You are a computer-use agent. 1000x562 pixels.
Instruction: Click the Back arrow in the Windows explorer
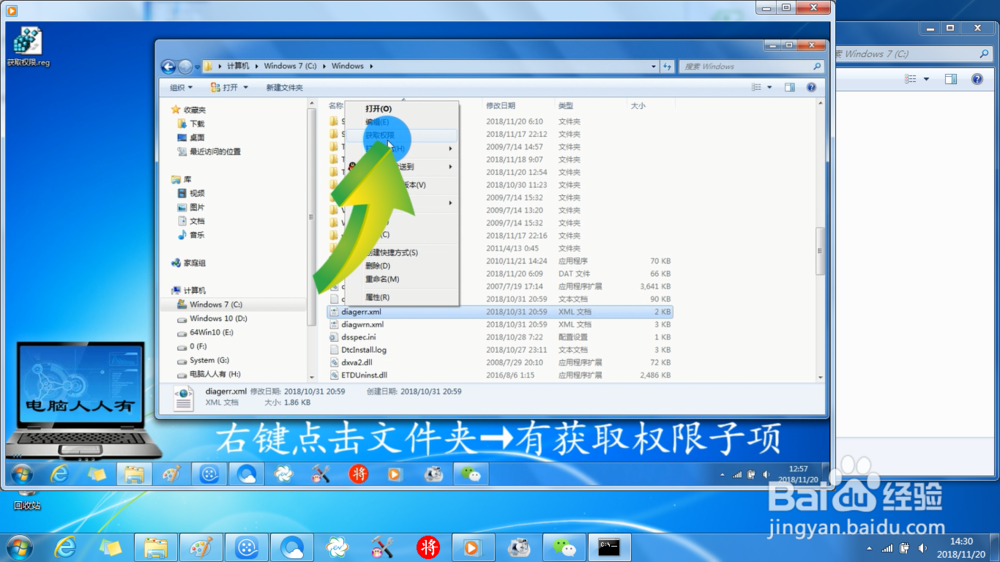pos(168,66)
